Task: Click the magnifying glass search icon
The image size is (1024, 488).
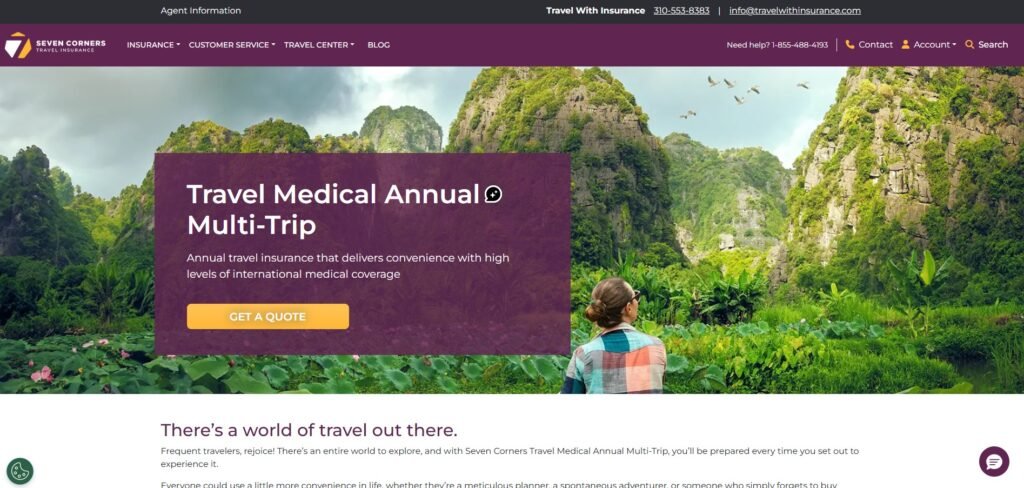Action: (x=969, y=44)
